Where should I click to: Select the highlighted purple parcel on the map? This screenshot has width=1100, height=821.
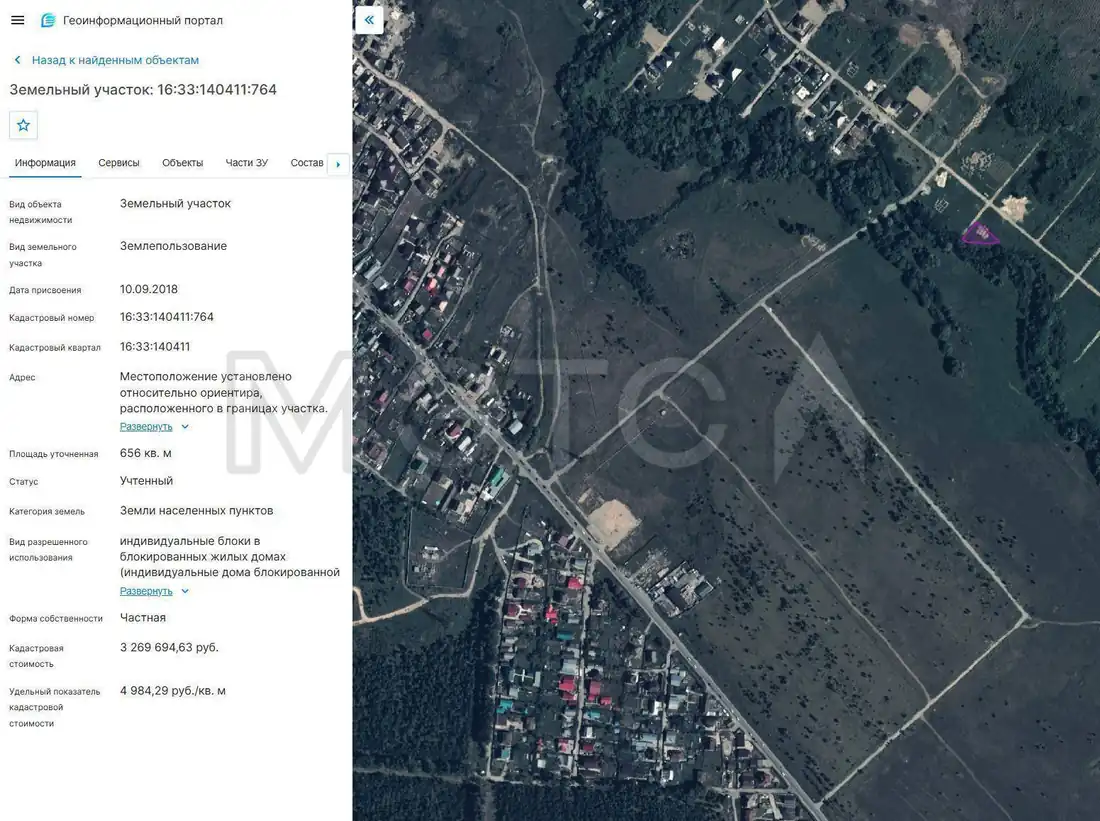pos(979,235)
